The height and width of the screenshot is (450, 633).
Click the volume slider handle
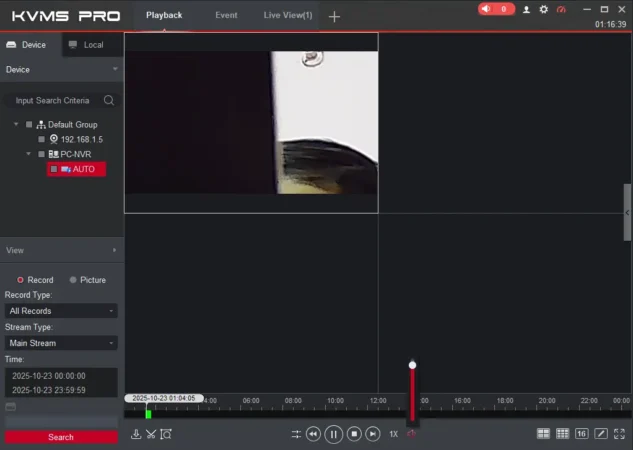412,365
